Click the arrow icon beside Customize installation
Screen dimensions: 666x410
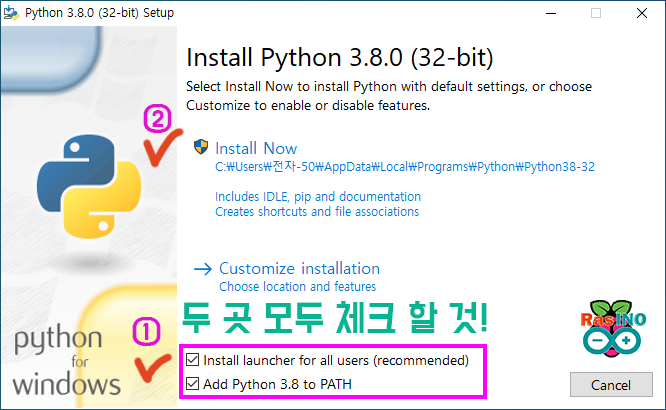click(203, 269)
